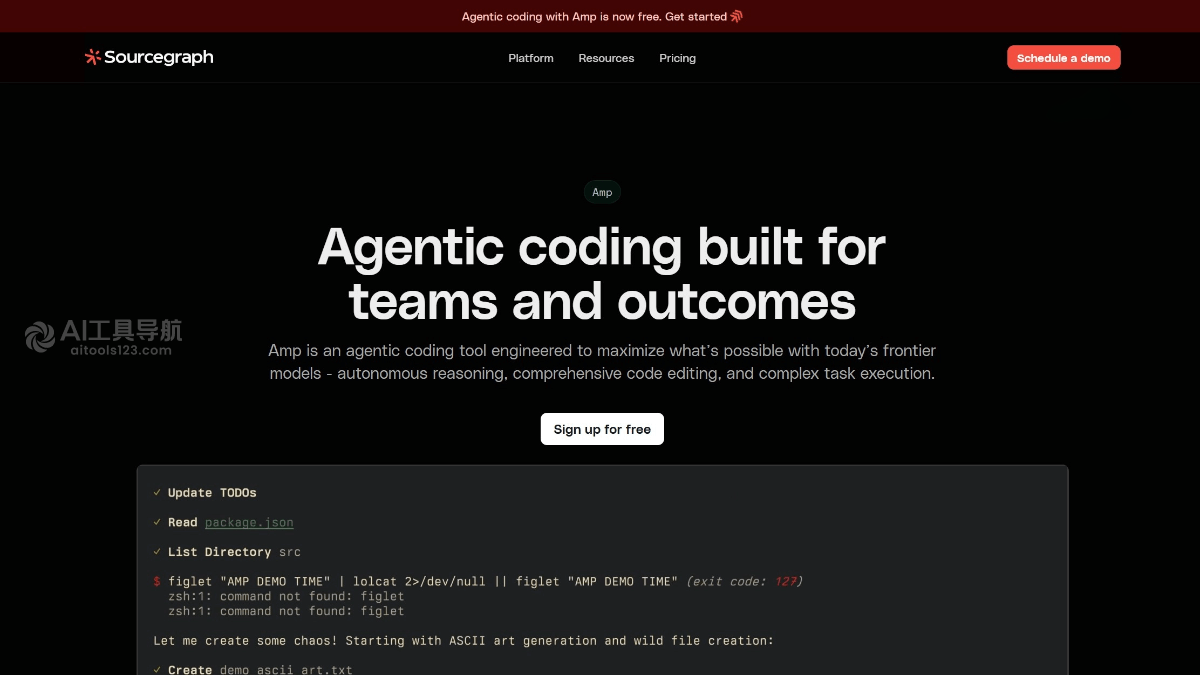Screen dimensions: 1200x675
Task: Open the package.json link in terminal
Action: pyautogui.click(x=249, y=522)
